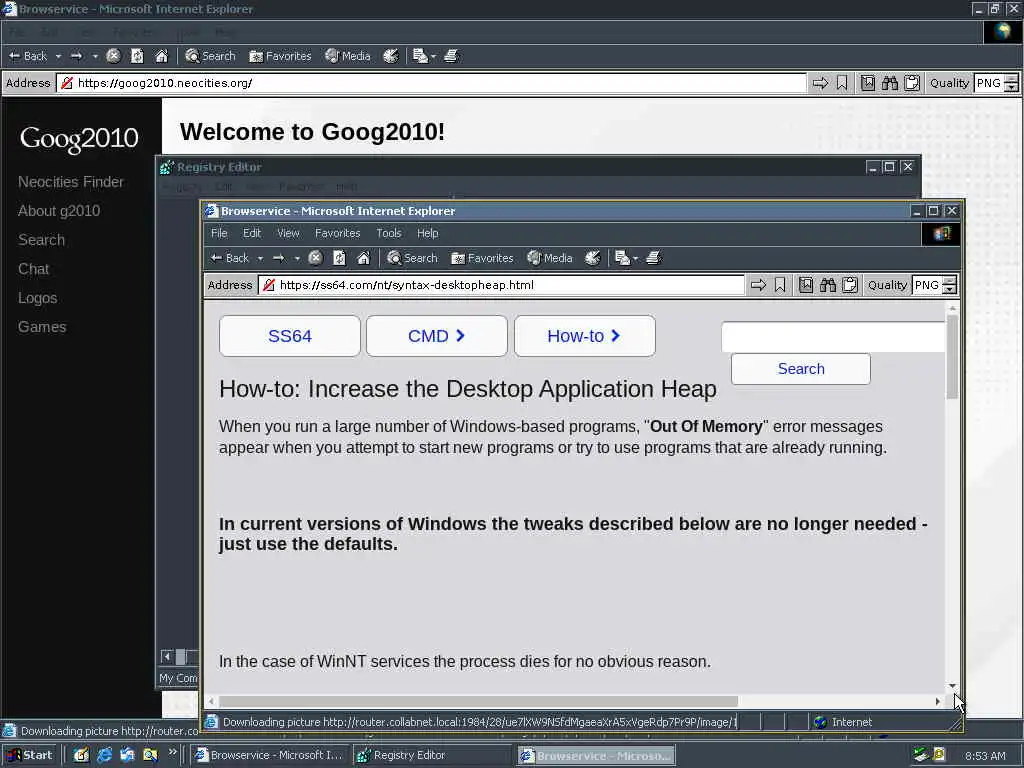This screenshot has height=768, width=1024.
Task: Click Refresh icon in background Goog2010 browser
Action: [137, 56]
